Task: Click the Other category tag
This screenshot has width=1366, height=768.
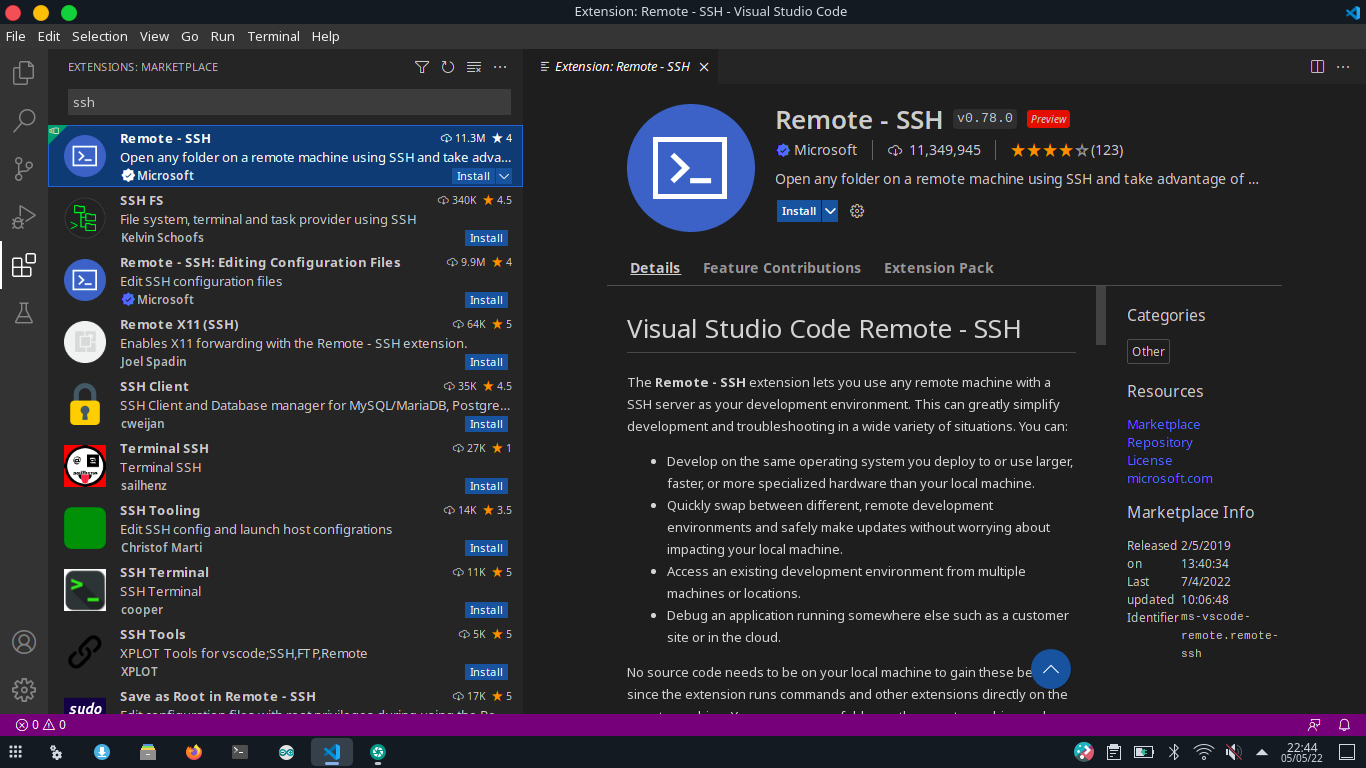Action: (x=1148, y=352)
